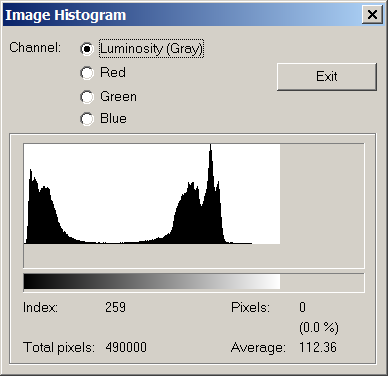Screen dimensions: 388x376
Task: Click the grayscale gradient bar
Action: (152, 282)
